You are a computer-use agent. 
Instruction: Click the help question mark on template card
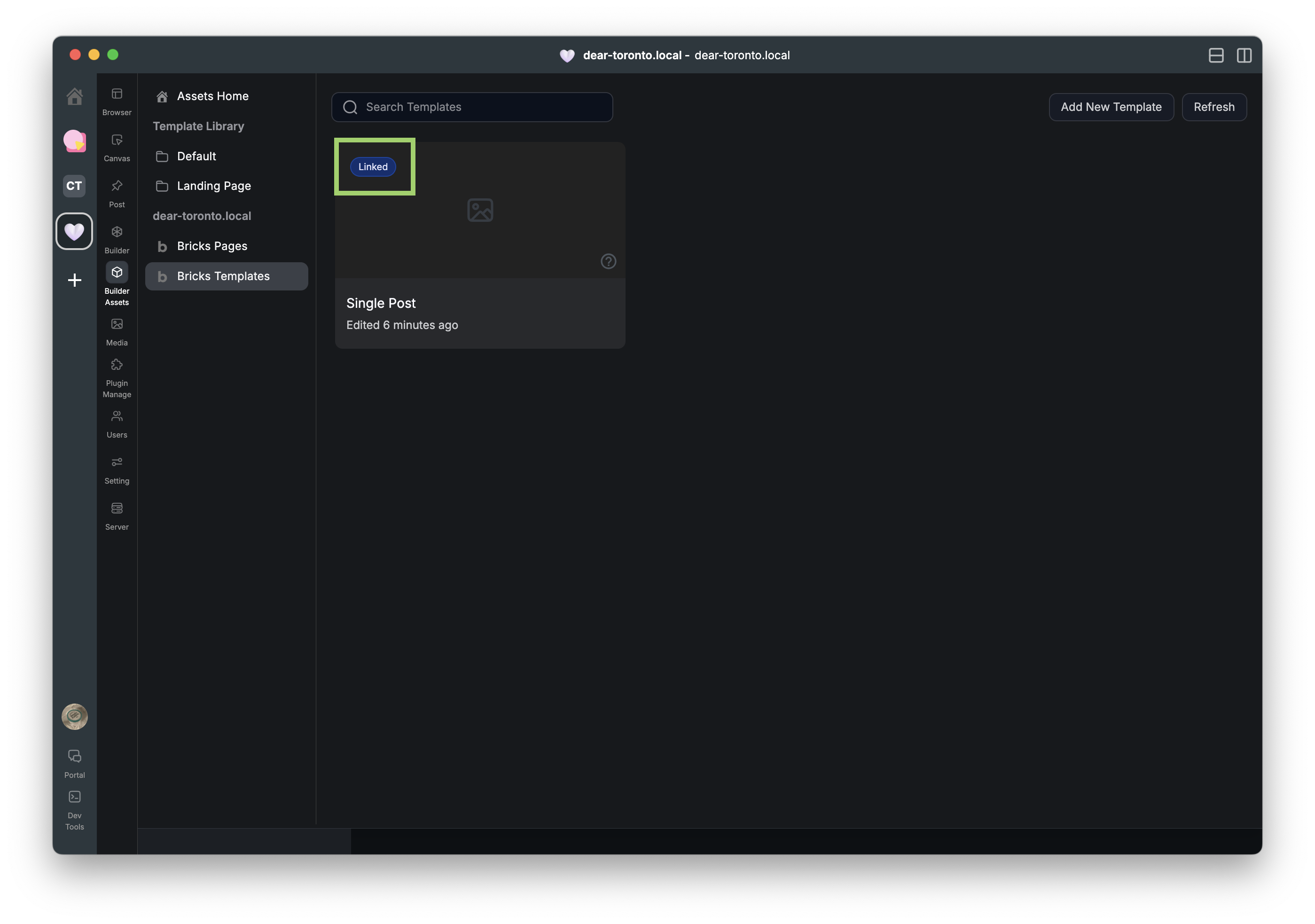pos(608,261)
